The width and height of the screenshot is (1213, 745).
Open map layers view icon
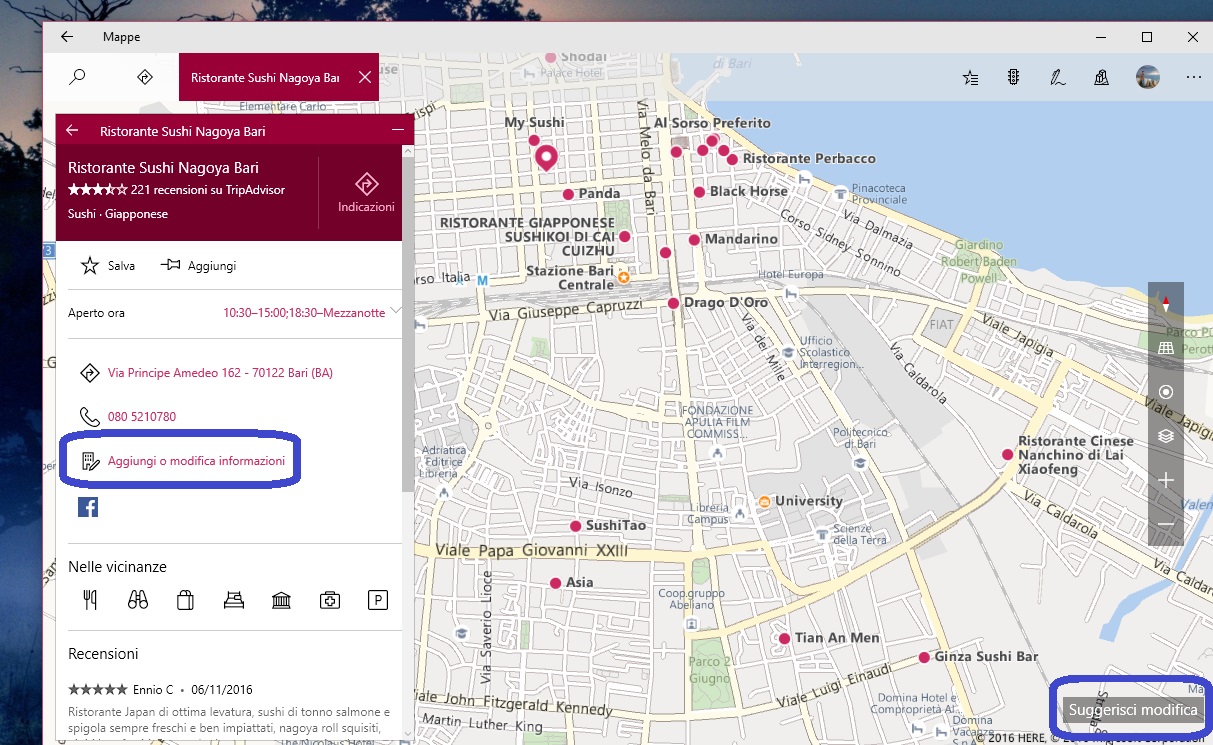coord(1166,436)
